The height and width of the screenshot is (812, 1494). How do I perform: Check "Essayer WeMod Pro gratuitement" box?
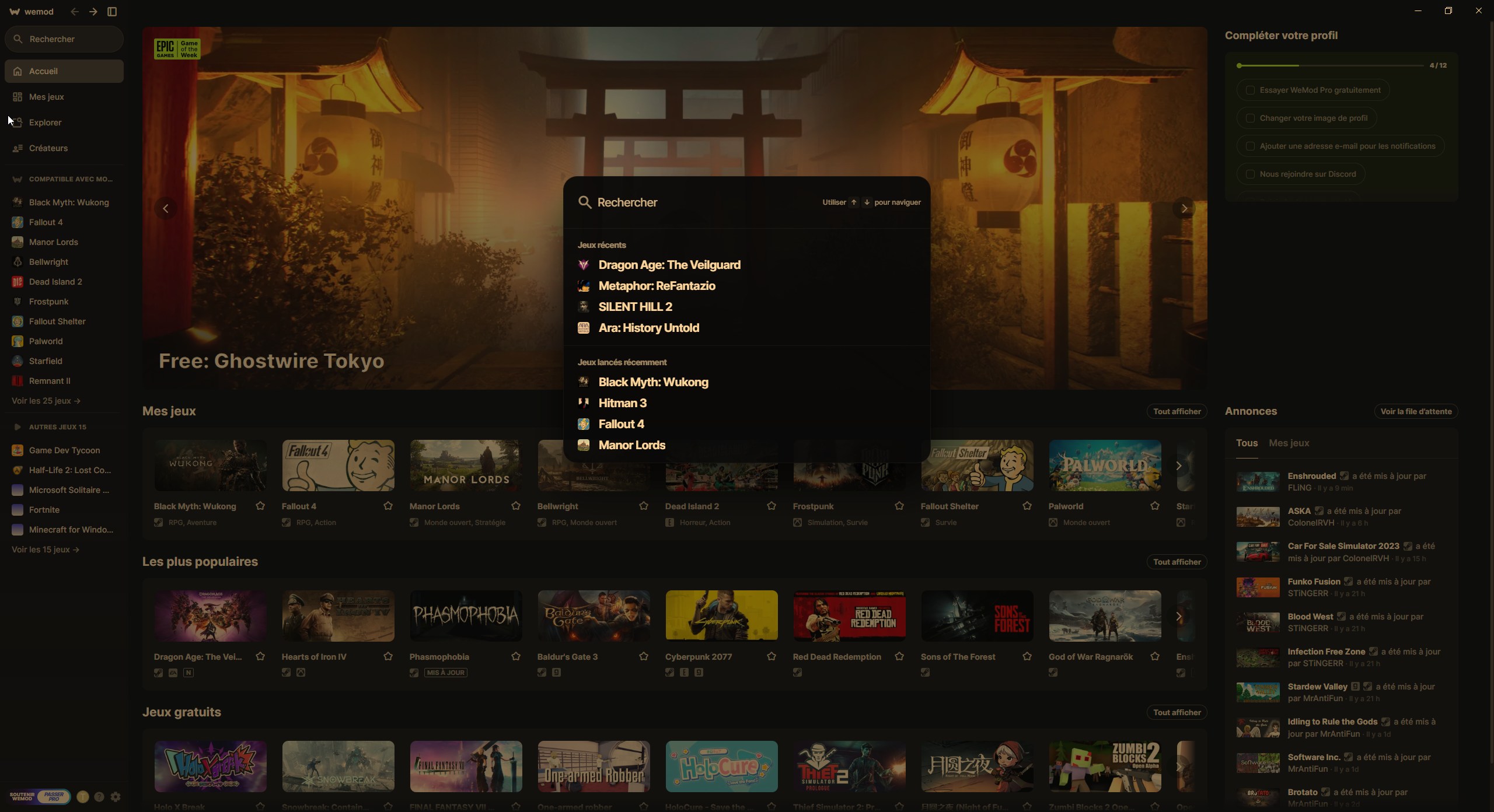pos(1250,90)
